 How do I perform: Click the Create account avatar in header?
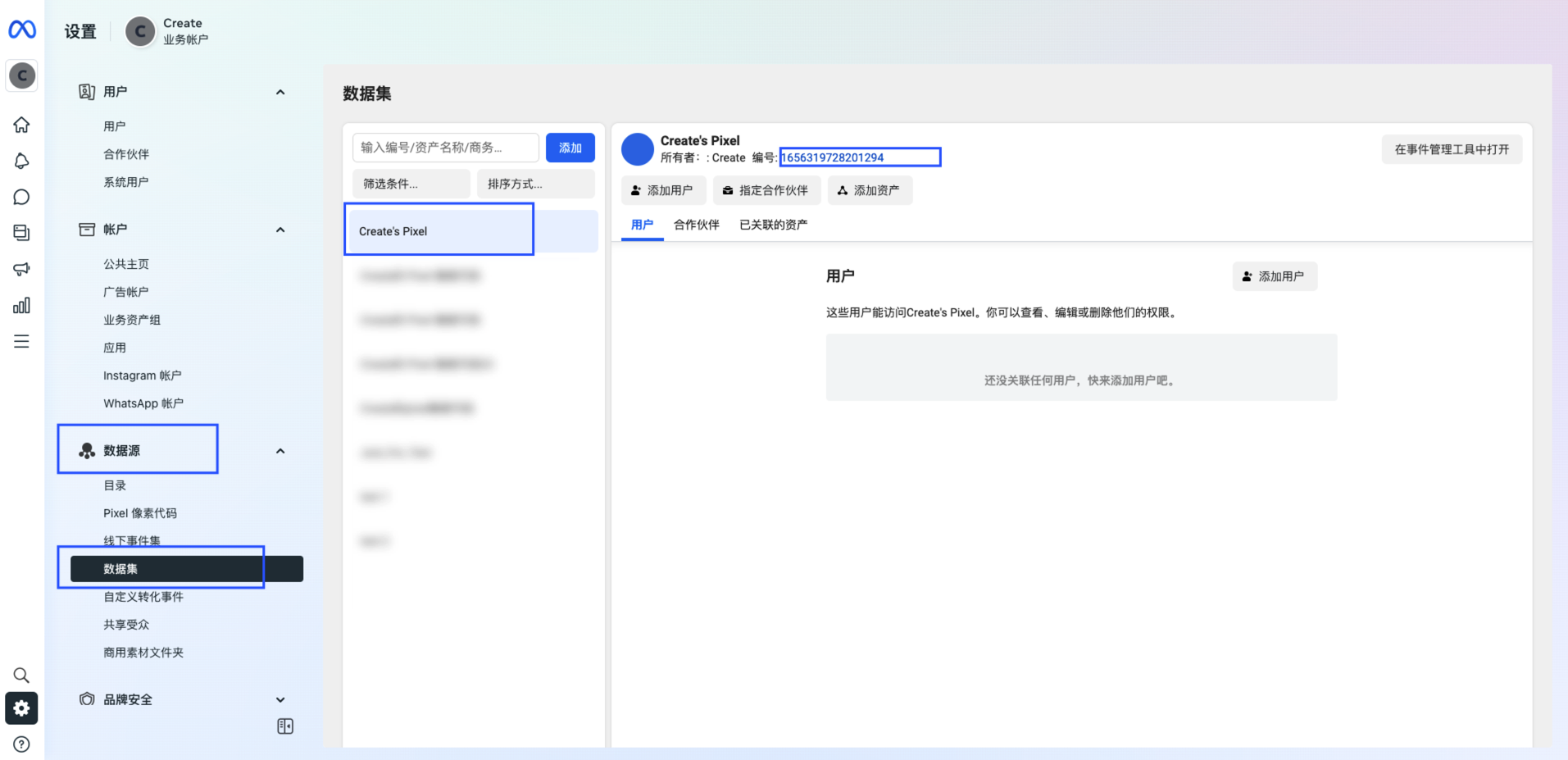tap(140, 32)
